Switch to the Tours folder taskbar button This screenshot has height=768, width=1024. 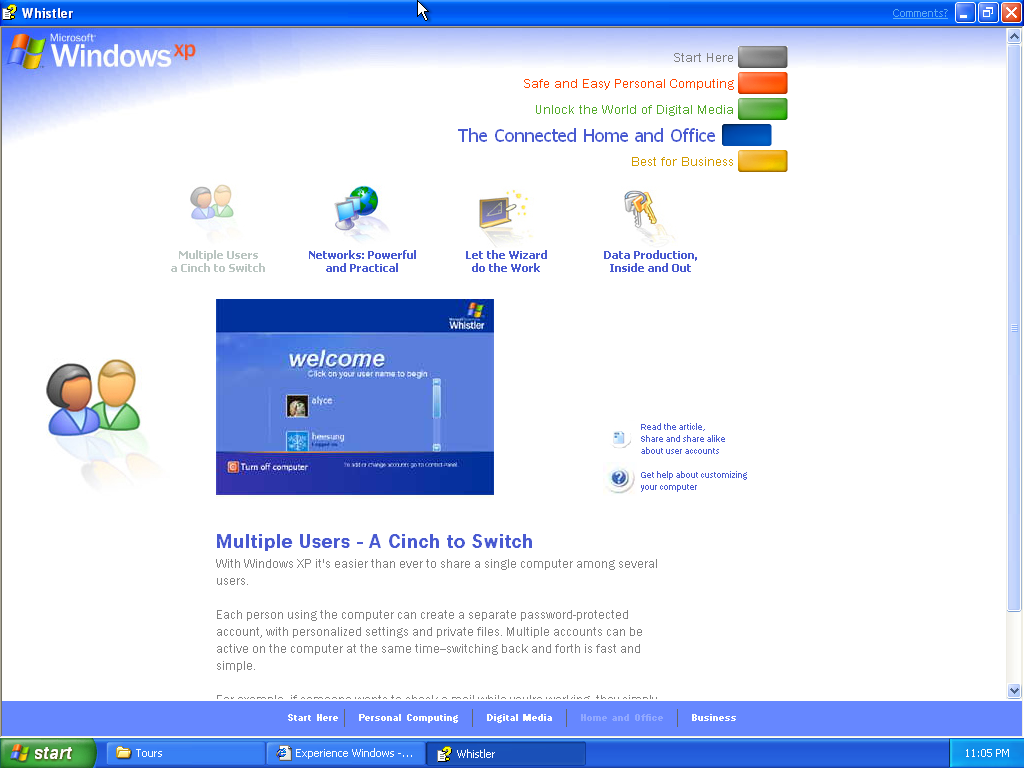pyautogui.click(x=185, y=753)
